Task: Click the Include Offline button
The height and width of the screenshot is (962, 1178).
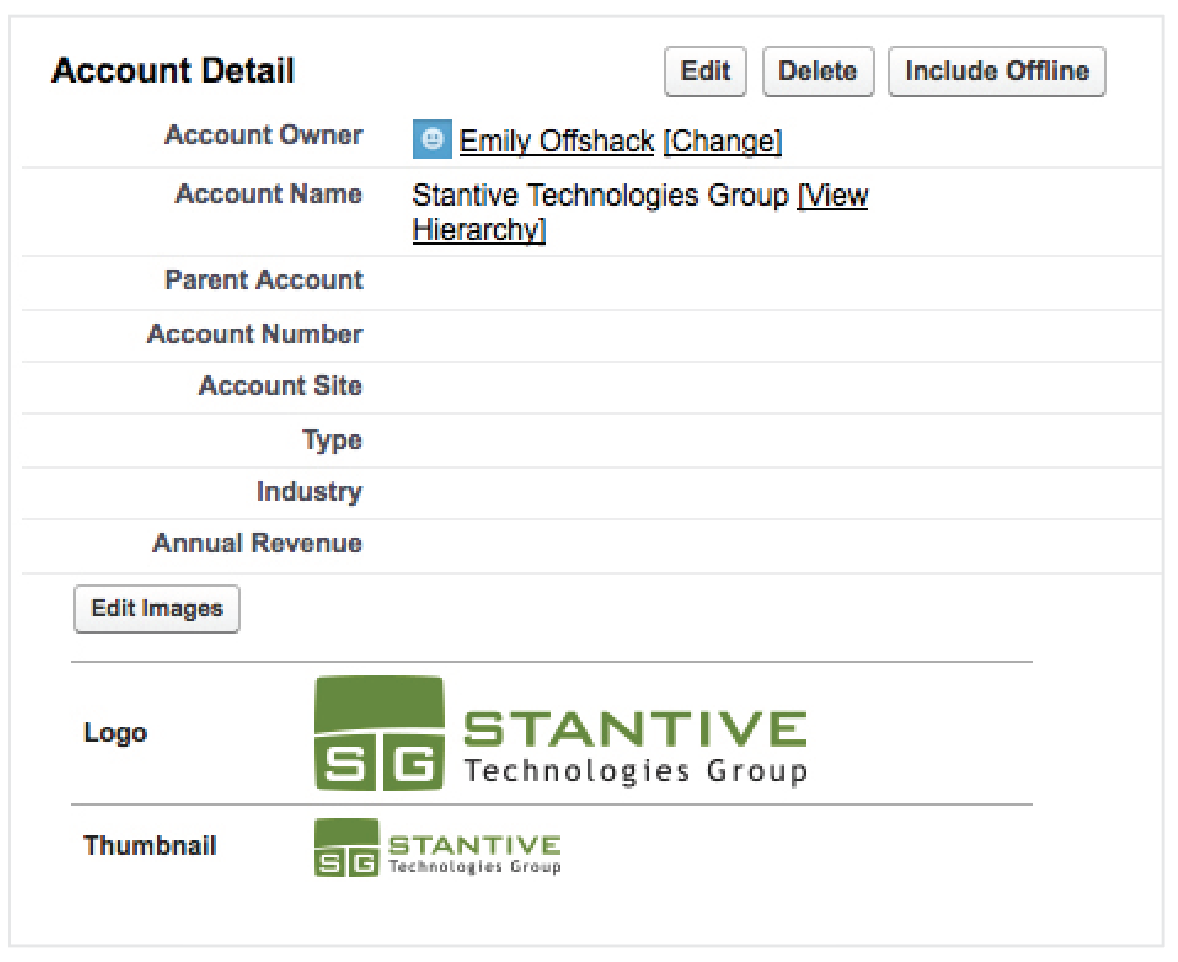Action: click(996, 71)
